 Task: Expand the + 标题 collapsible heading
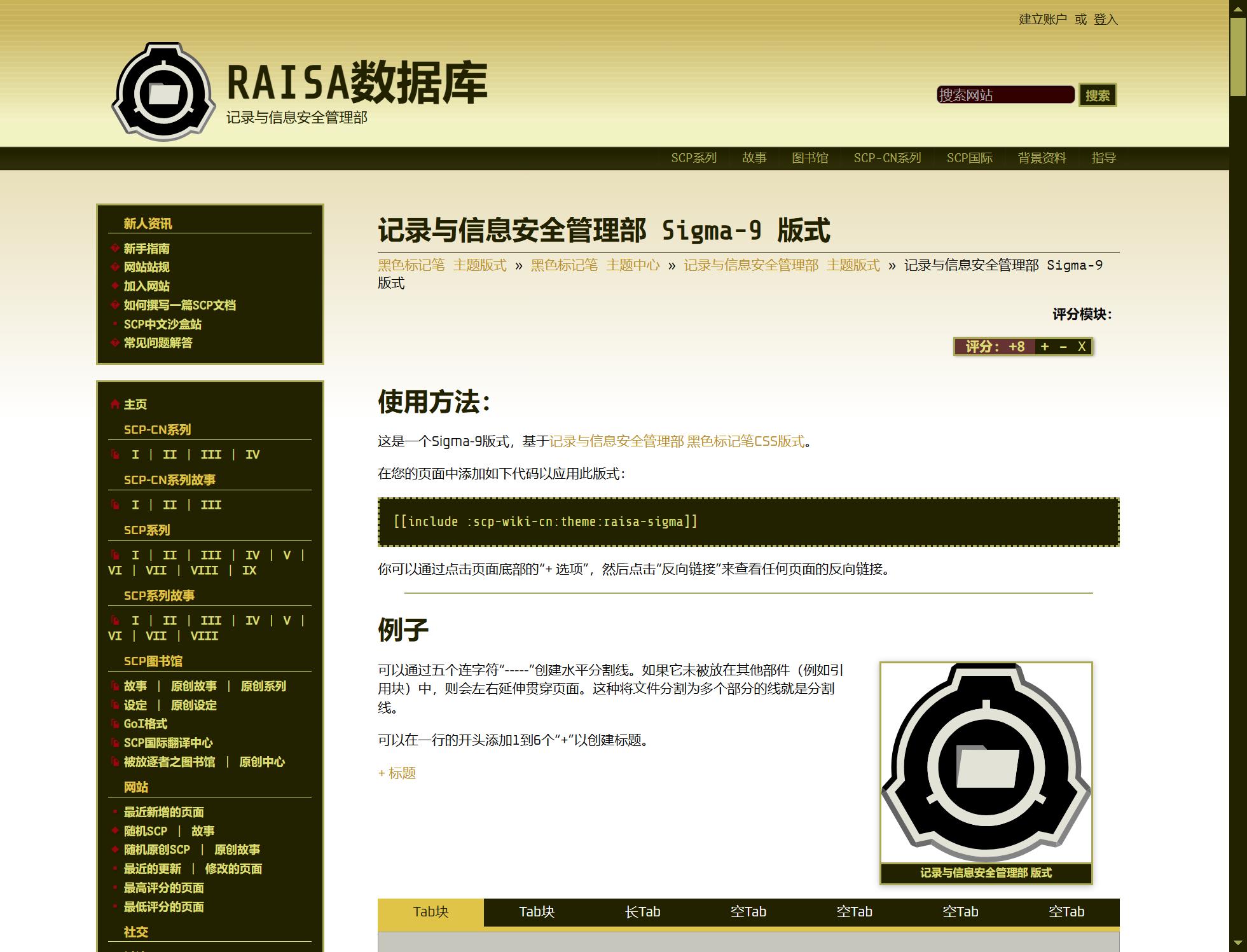click(x=397, y=773)
